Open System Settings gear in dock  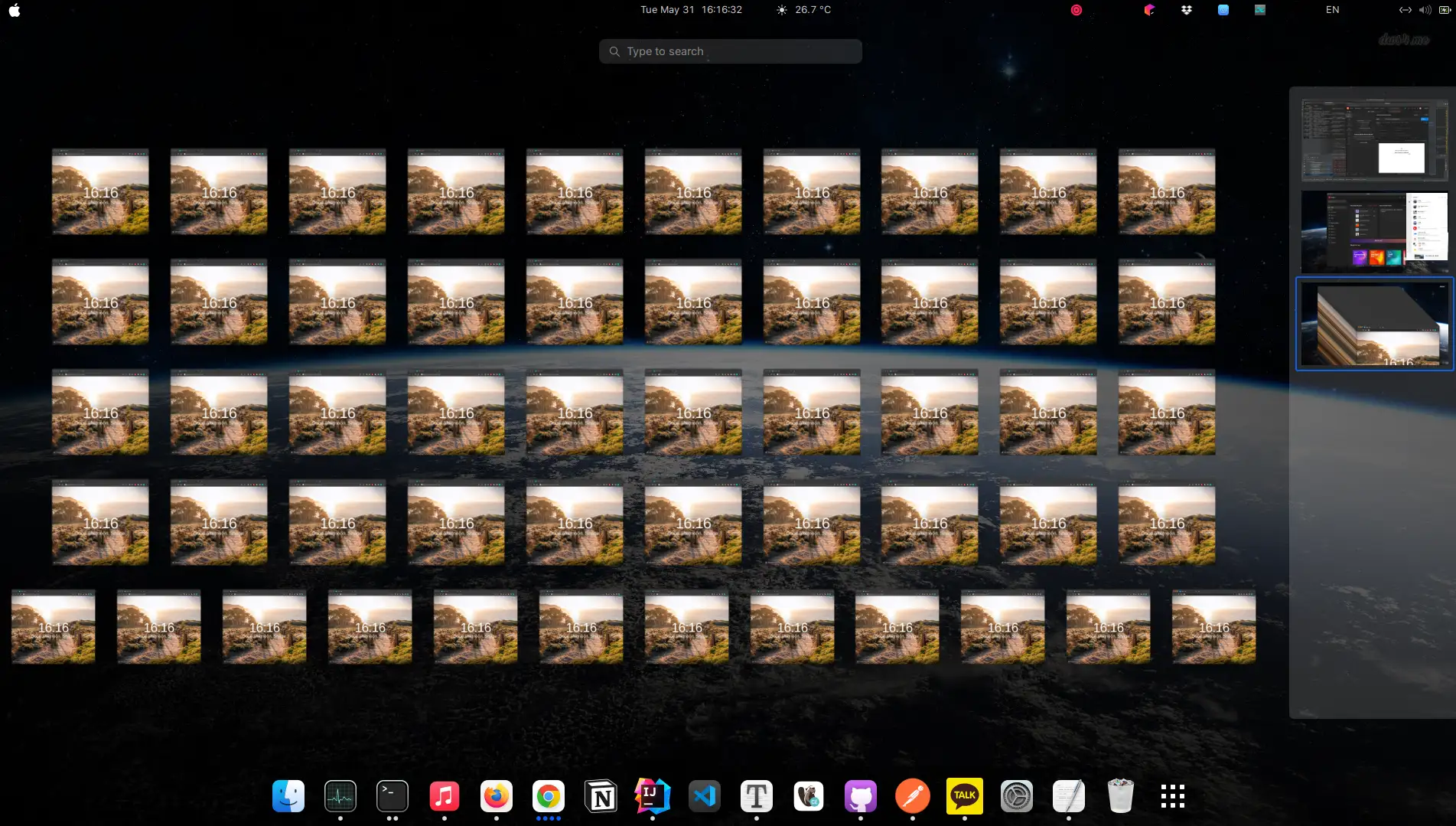coord(1017,796)
